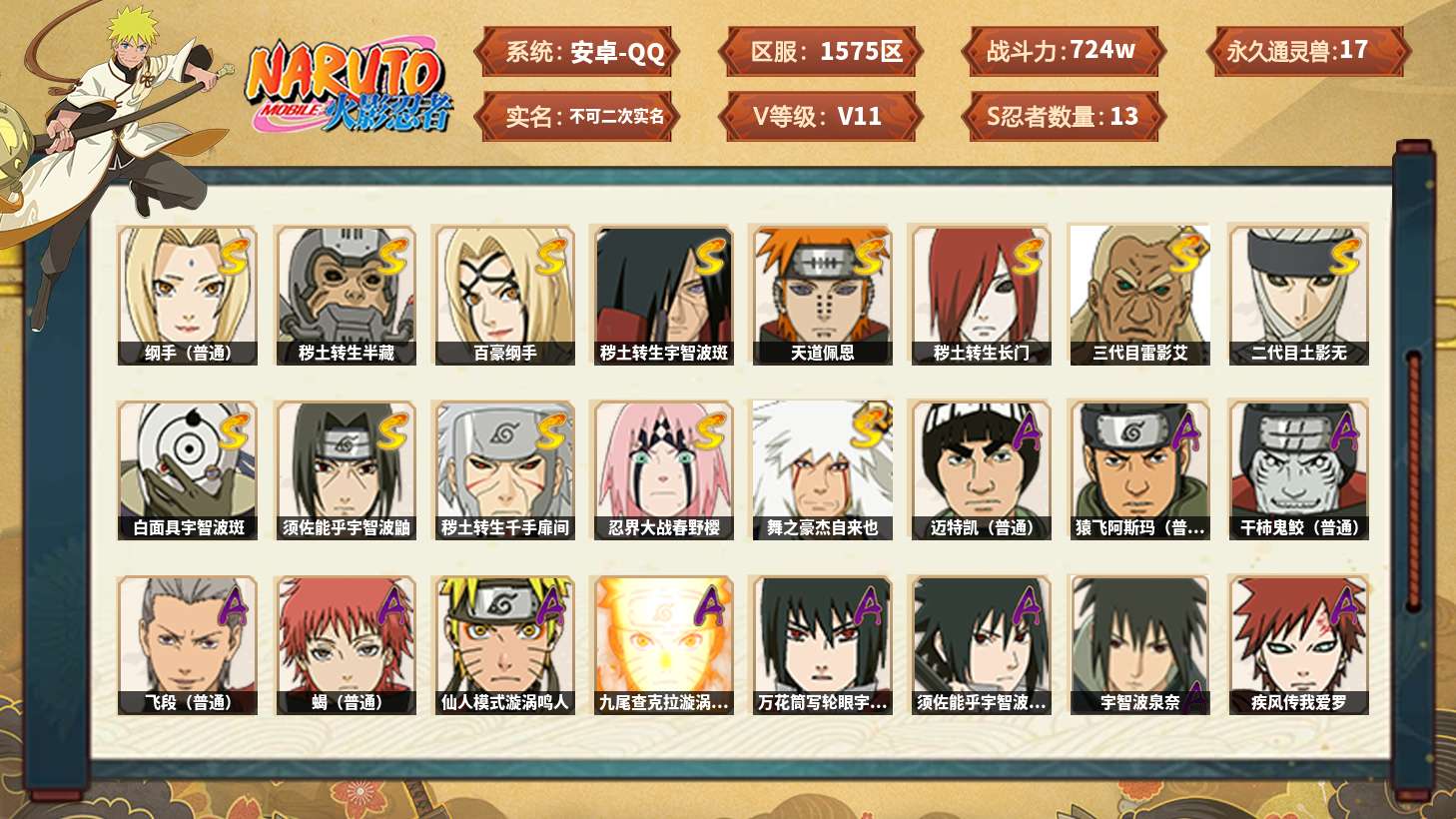
Task: Click the 飞段（普通）character thumbnail
Action: pyautogui.click(x=188, y=645)
